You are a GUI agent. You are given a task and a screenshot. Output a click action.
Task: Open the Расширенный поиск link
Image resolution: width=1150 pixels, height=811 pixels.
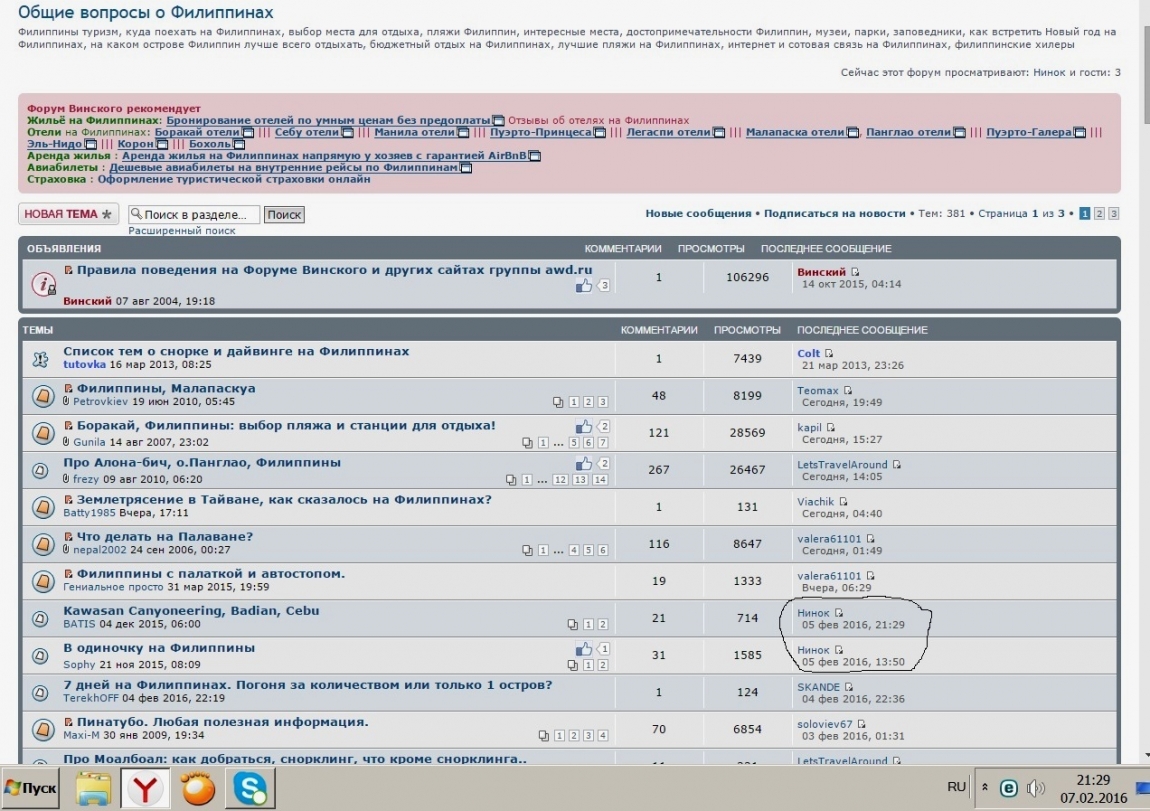click(182, 230)
